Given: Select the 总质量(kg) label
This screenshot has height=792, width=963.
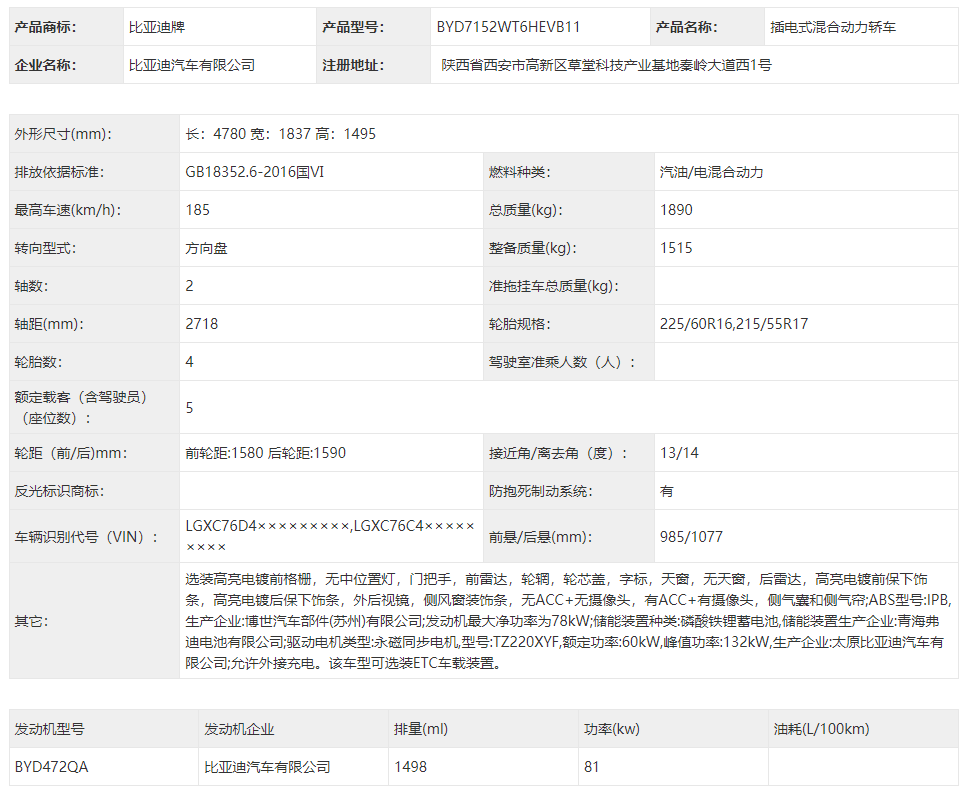Looking at the screenshot, I should coord(526,210).
